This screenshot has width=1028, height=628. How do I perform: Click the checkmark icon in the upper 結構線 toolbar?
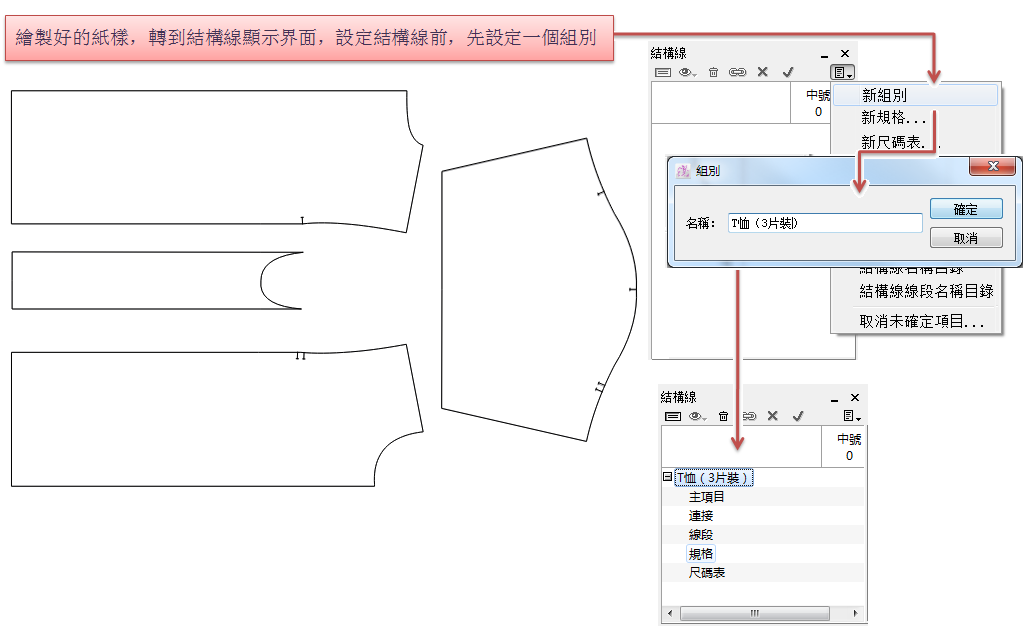[x=787, y=72]
